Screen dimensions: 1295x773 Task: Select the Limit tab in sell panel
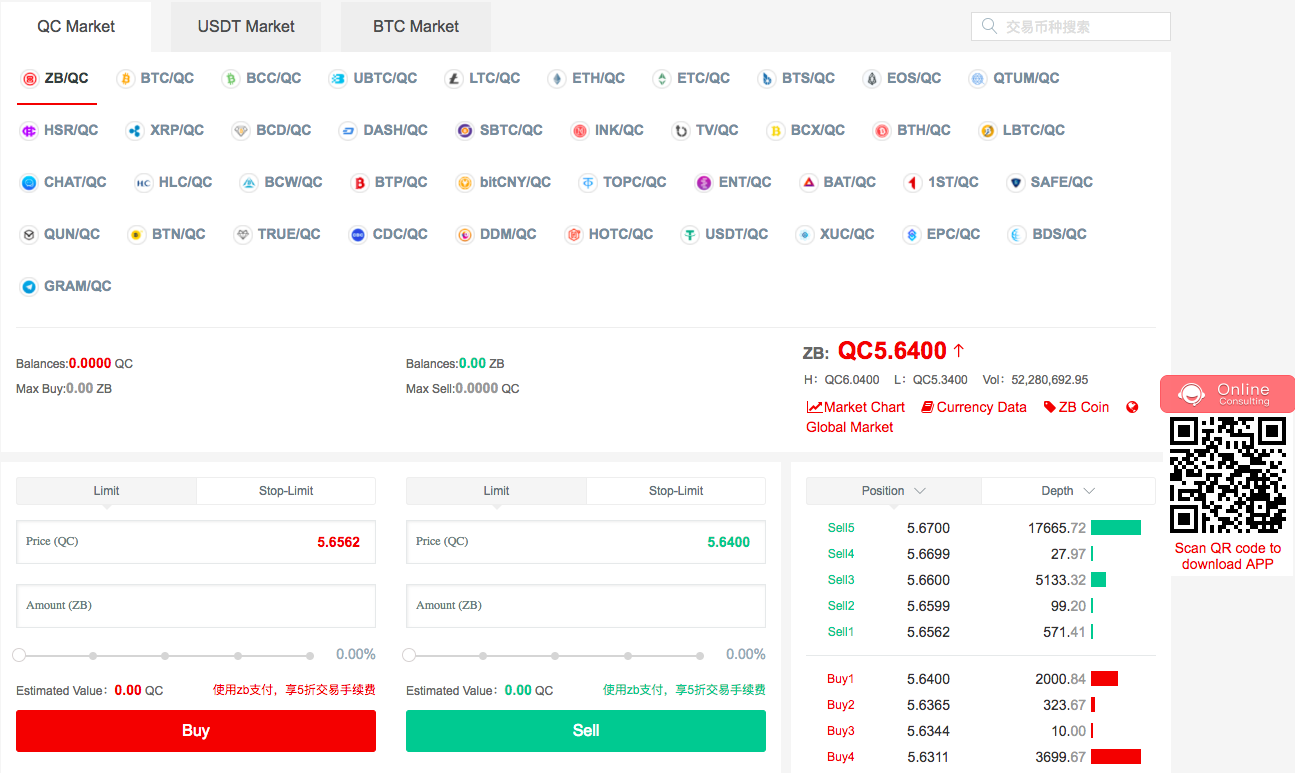(x=496, y=491)
